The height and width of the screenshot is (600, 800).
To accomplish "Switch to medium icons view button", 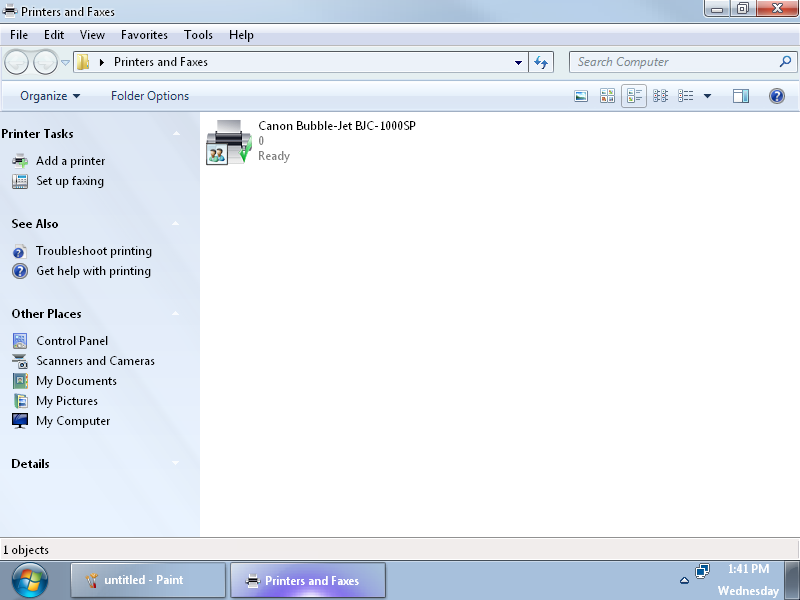I will coord(607,96).
